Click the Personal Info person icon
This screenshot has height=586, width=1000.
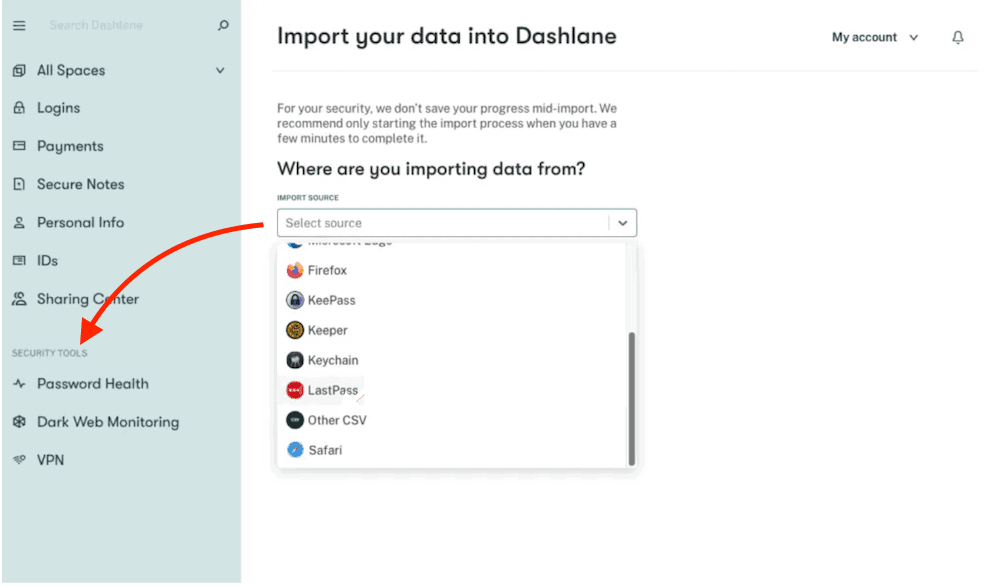[20, 223]
